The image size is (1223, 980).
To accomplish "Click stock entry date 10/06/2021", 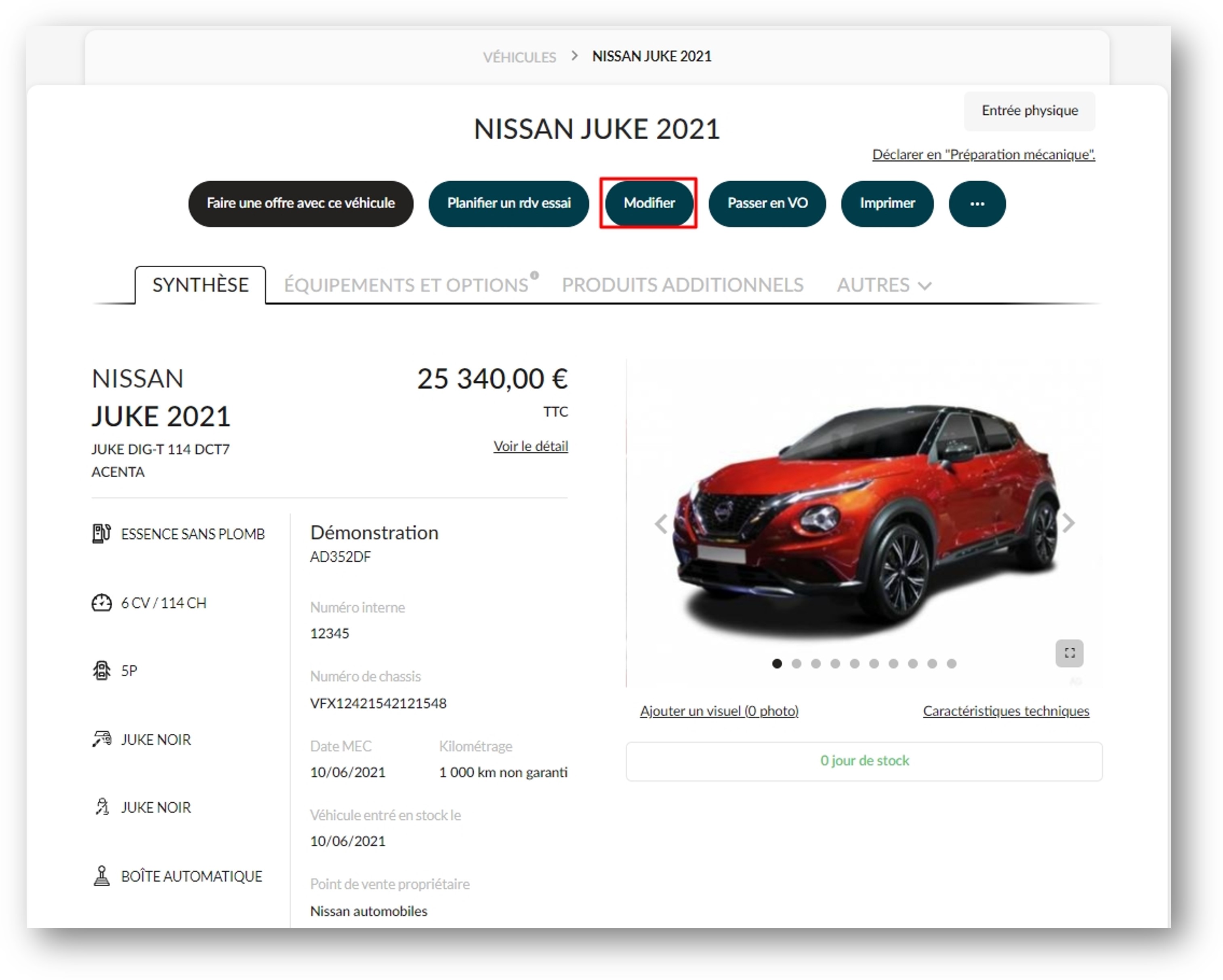I will pyautogui.click(x=348, y=841).
